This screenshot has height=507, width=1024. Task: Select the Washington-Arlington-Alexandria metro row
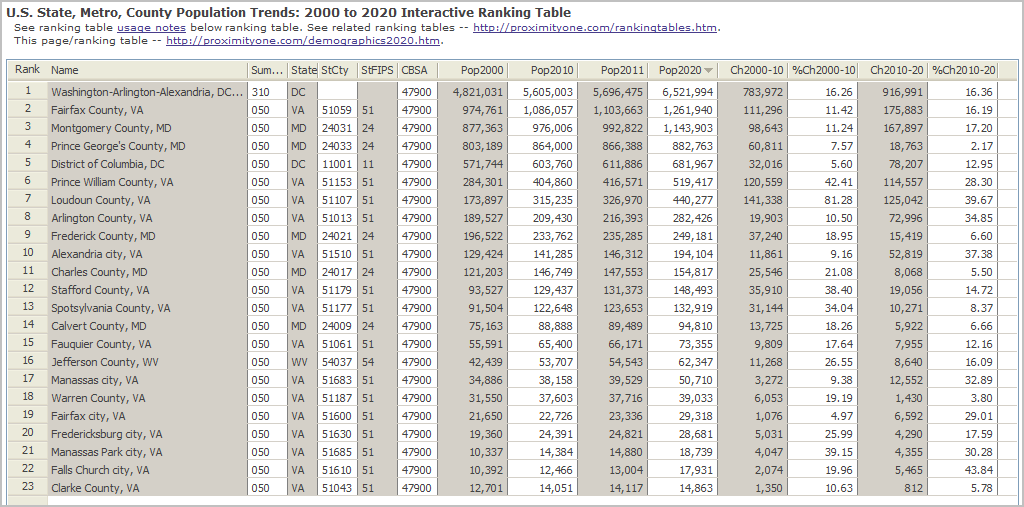[x=147, y=92]
